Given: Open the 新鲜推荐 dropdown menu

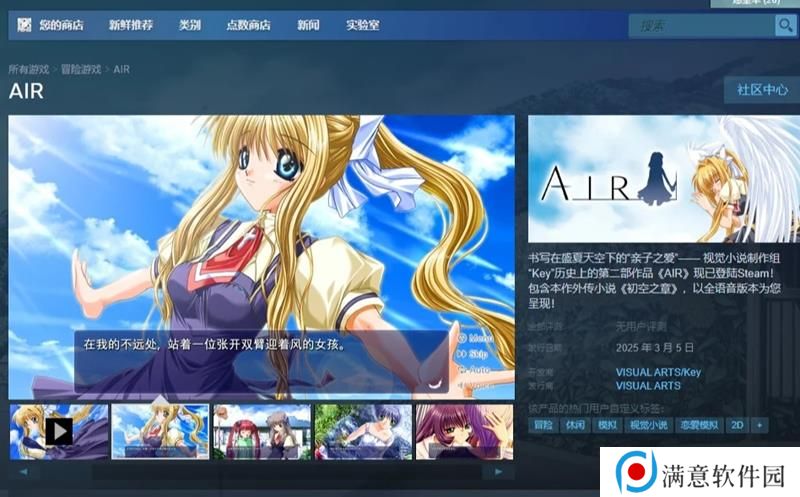Looking at the screenshot, I should click(x=131, y=25).
